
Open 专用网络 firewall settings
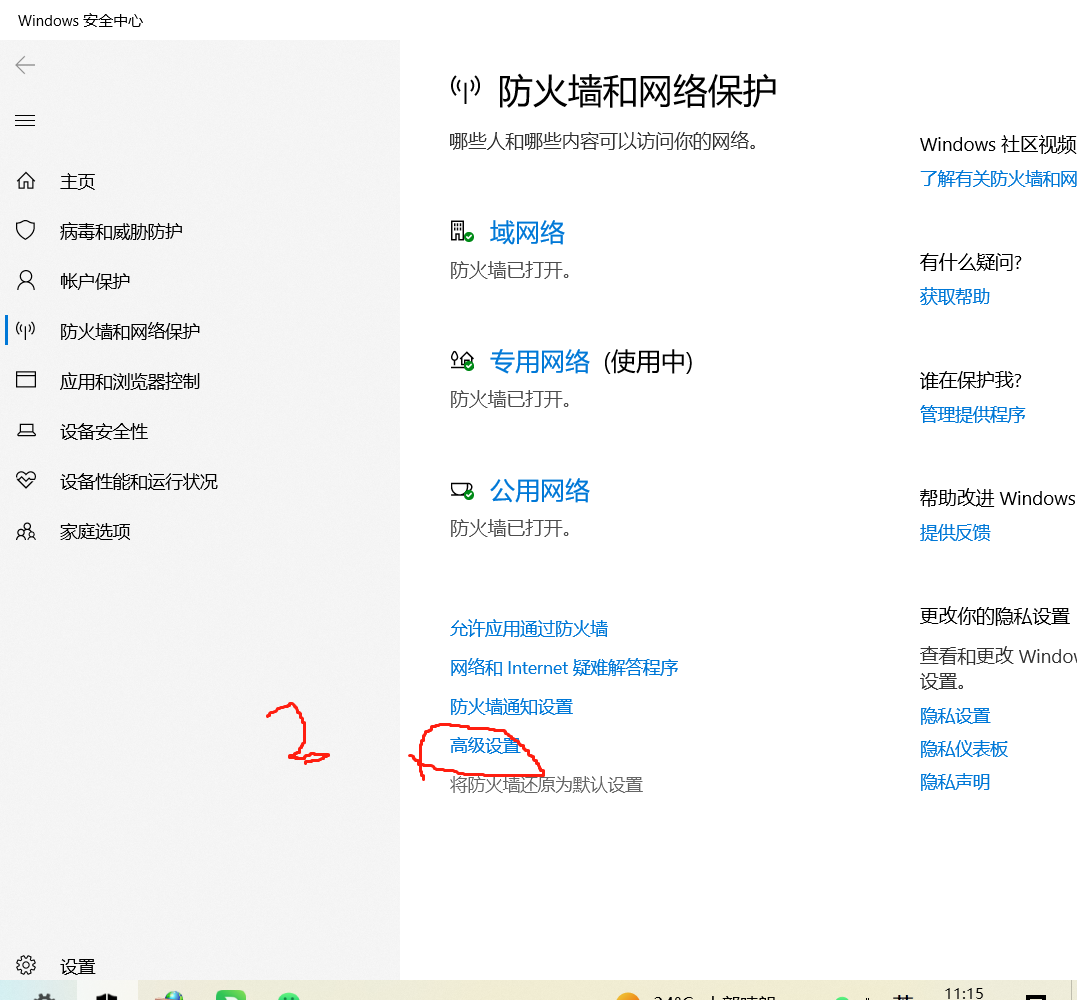540,362
